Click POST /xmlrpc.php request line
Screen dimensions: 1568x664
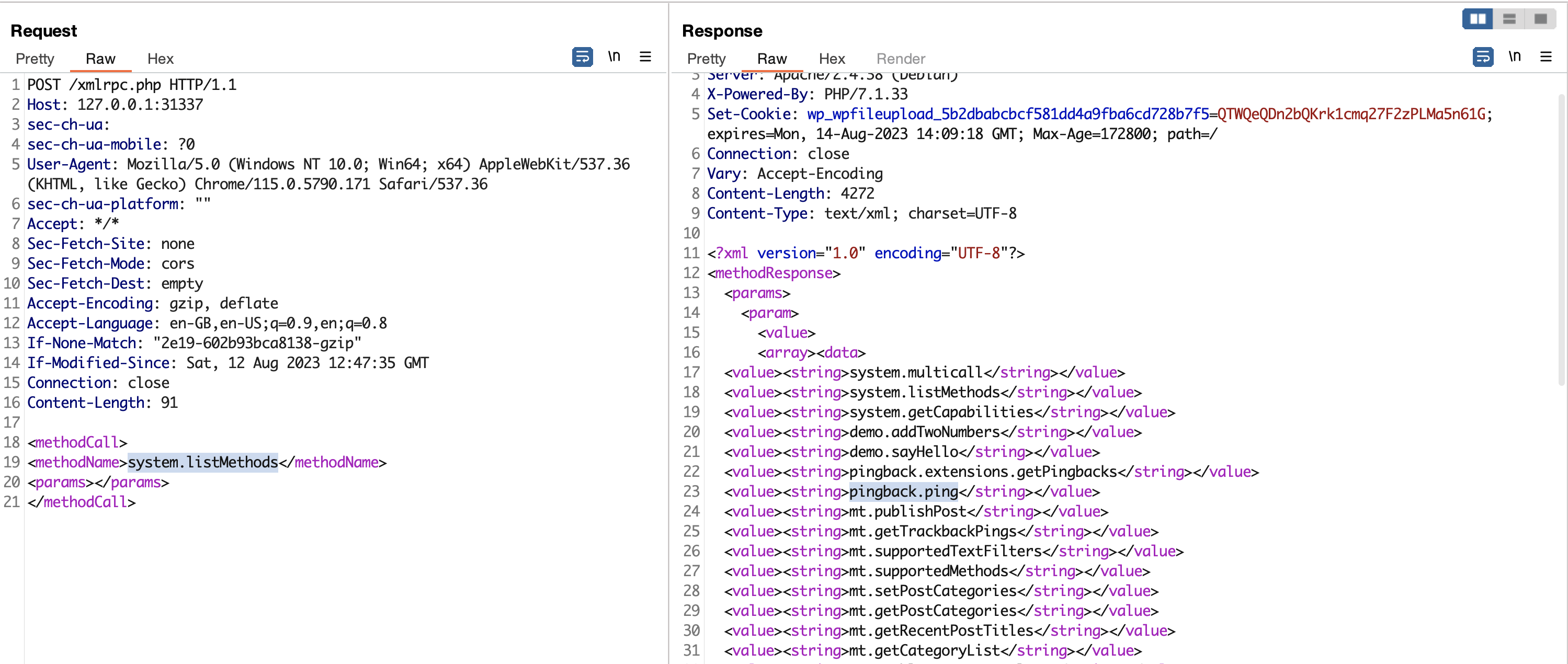(x=131, y=85)
